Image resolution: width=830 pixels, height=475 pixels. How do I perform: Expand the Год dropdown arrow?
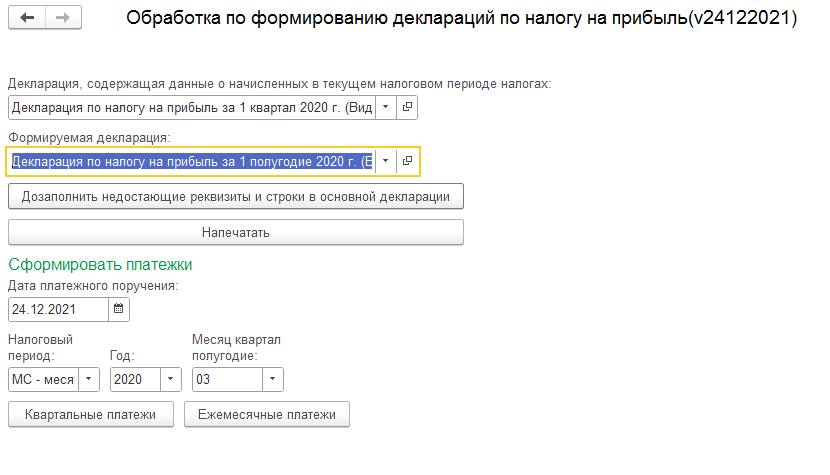(x=171, y=380)
